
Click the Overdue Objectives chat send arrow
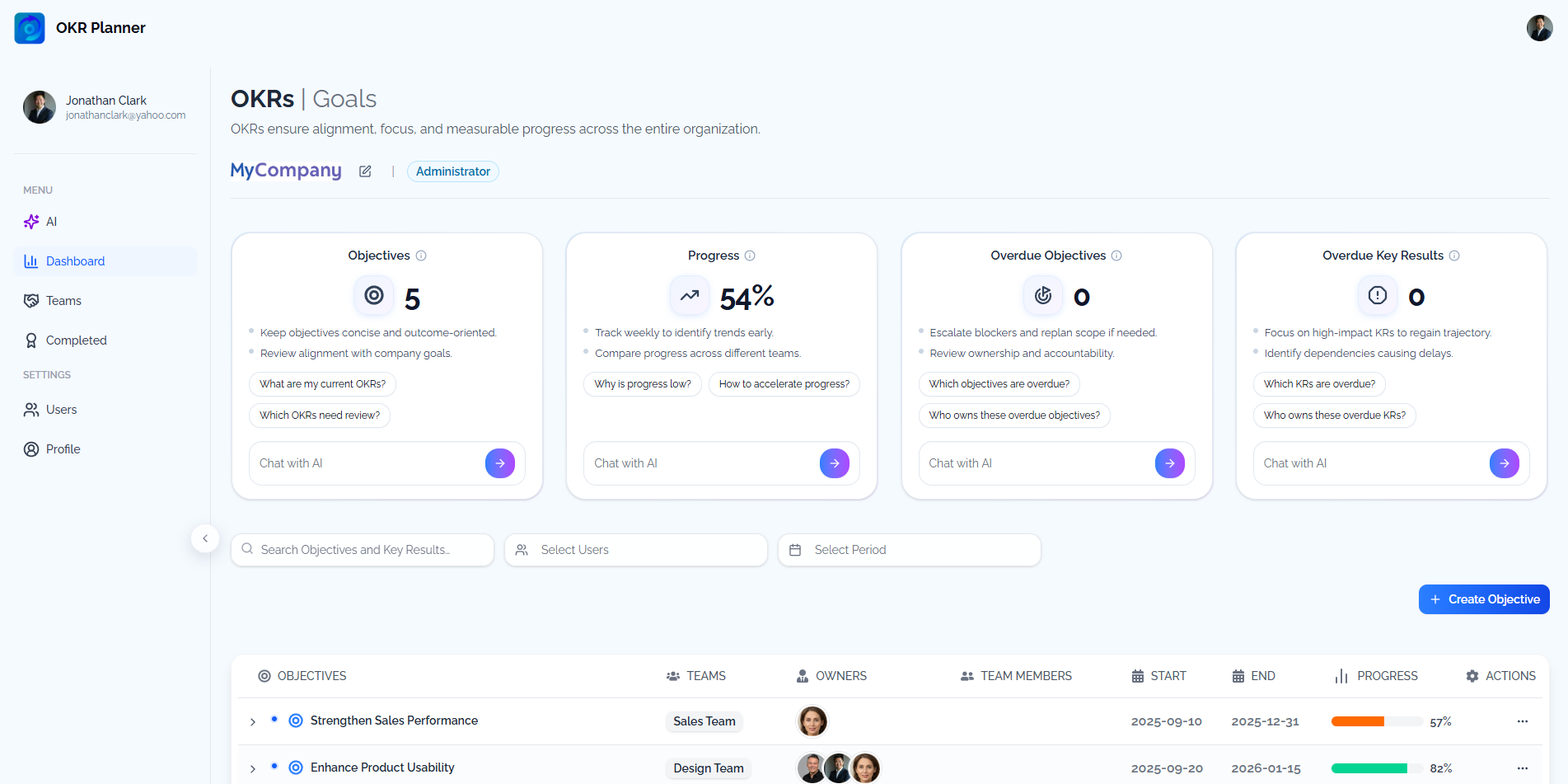pos(1169,463)
